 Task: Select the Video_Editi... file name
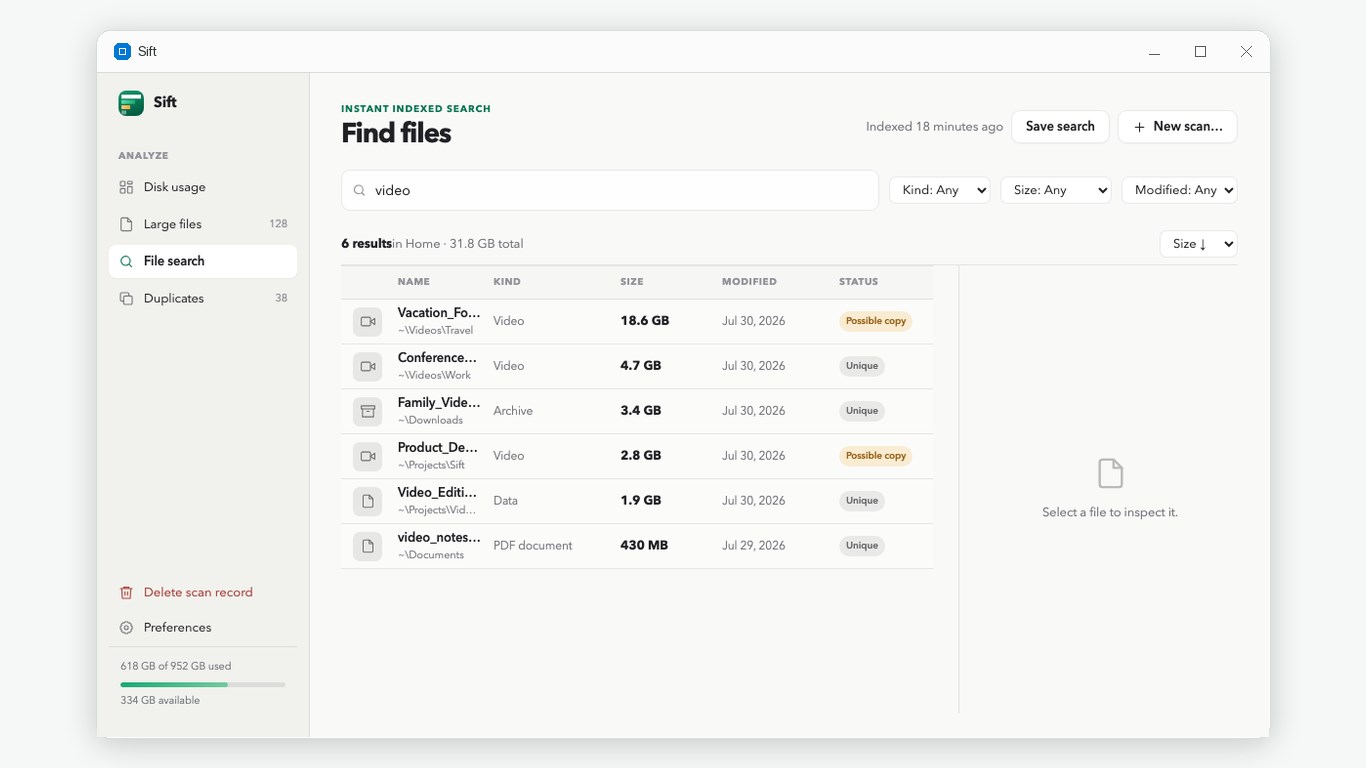click(x=437, y=493)
